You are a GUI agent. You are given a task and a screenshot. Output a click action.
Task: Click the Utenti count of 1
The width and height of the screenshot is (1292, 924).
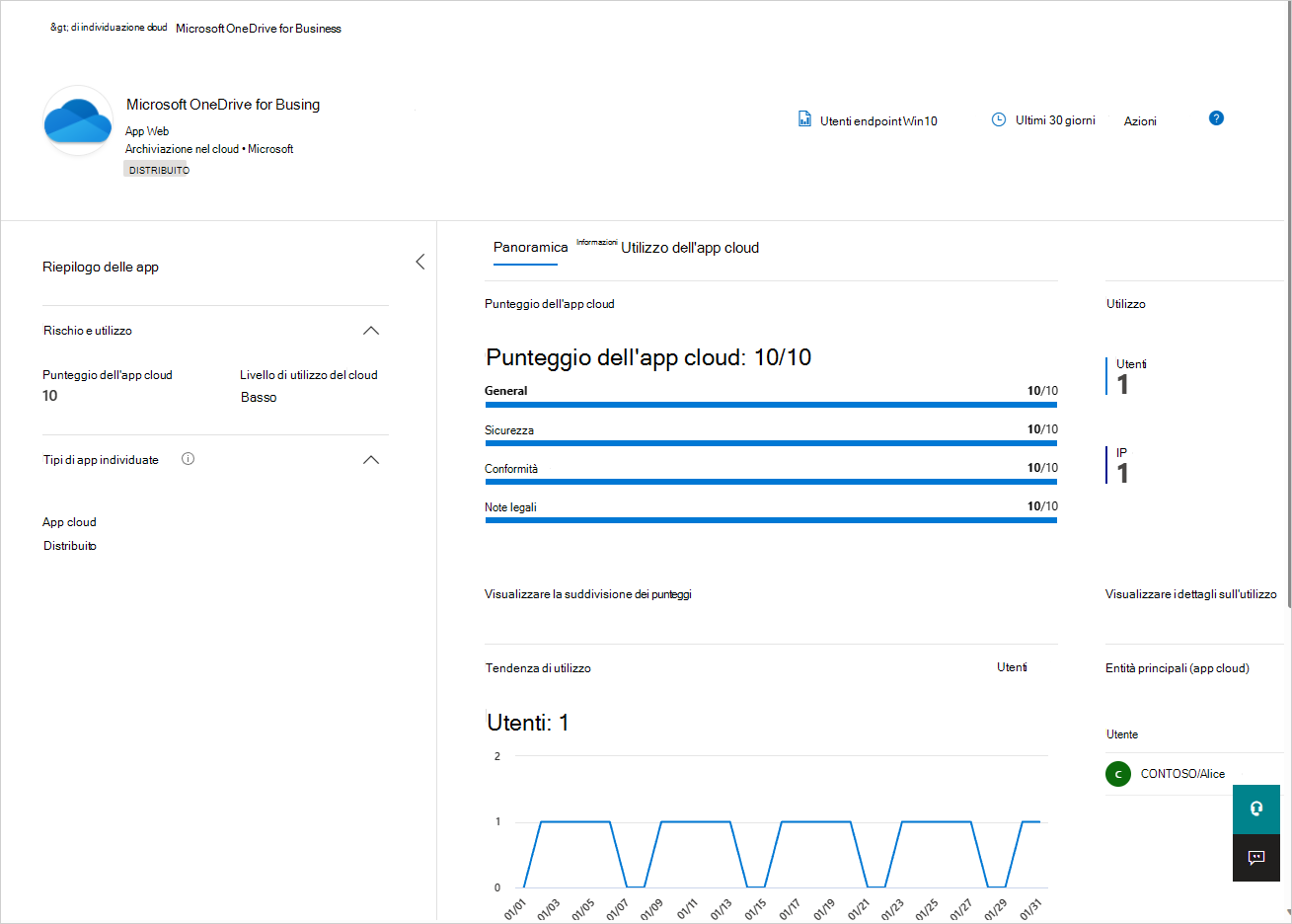(1123, 384)
